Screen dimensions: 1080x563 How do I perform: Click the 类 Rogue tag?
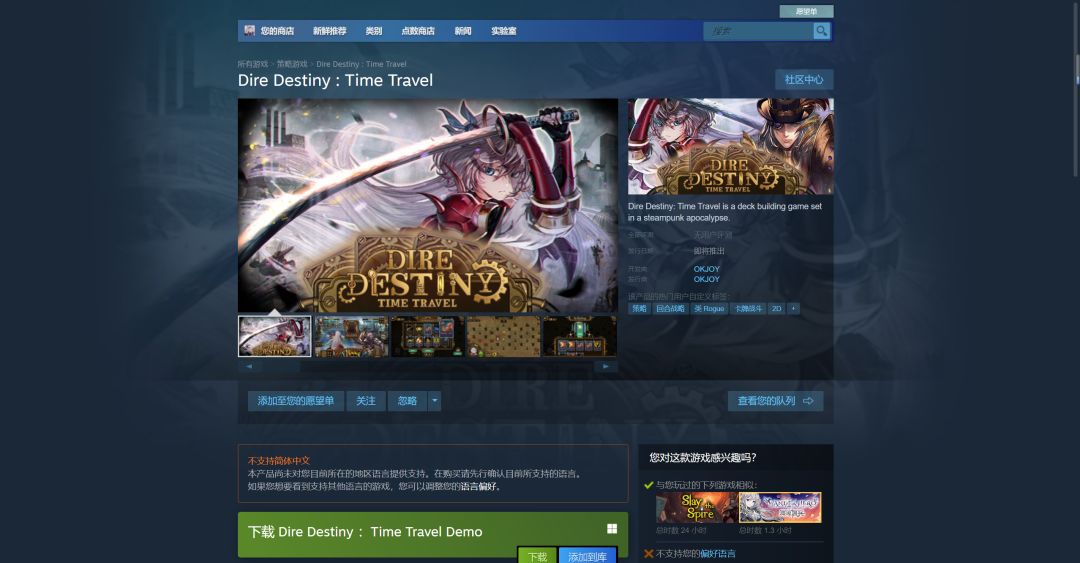click(x=709, y=309)
